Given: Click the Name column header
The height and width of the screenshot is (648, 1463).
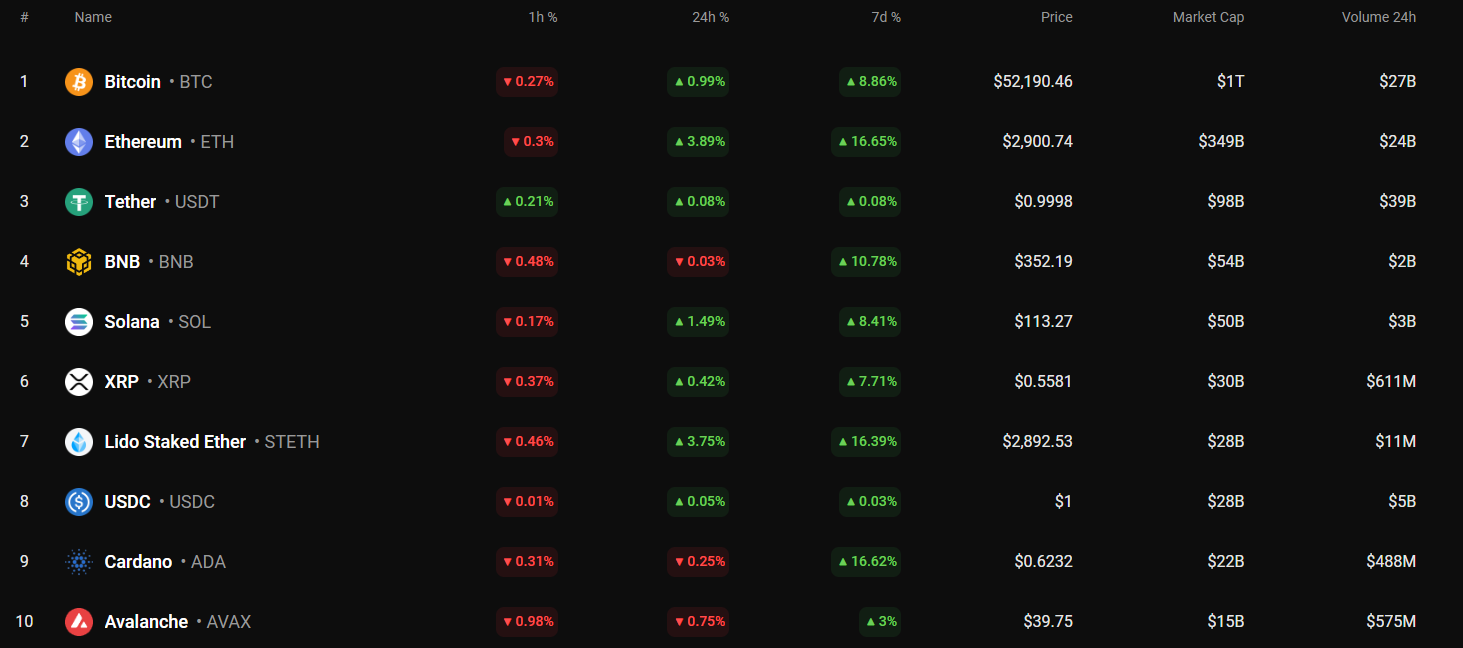Looking at the screenshot, I should pos(93,17).
